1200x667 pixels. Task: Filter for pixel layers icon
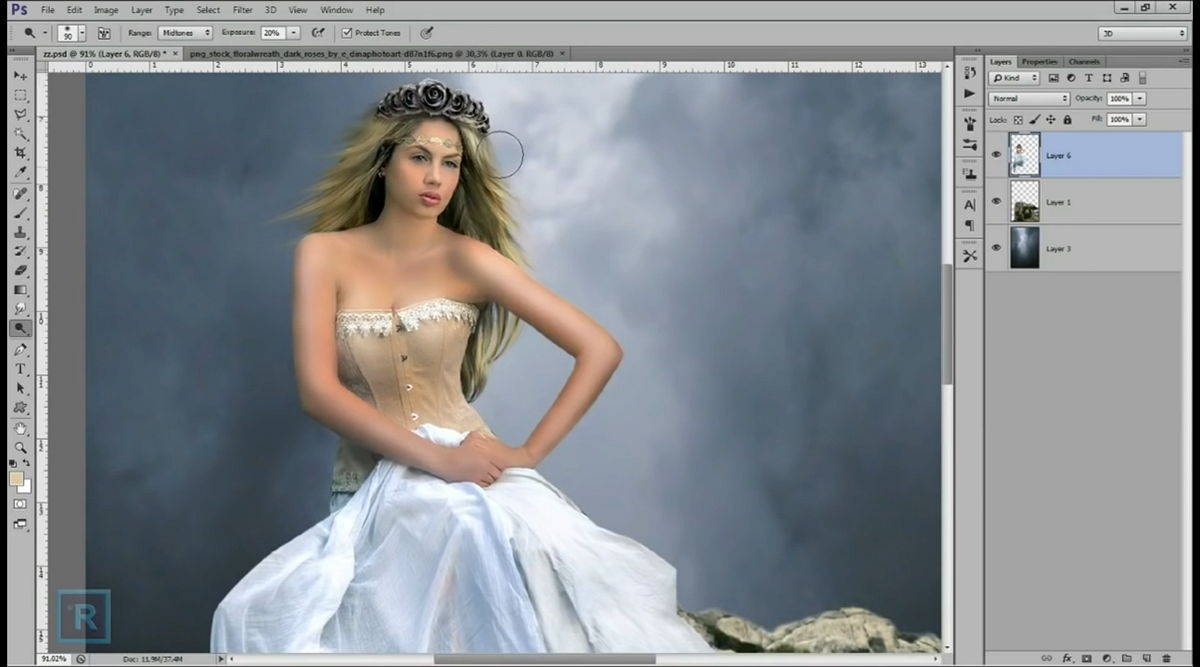click(1054, 78)
